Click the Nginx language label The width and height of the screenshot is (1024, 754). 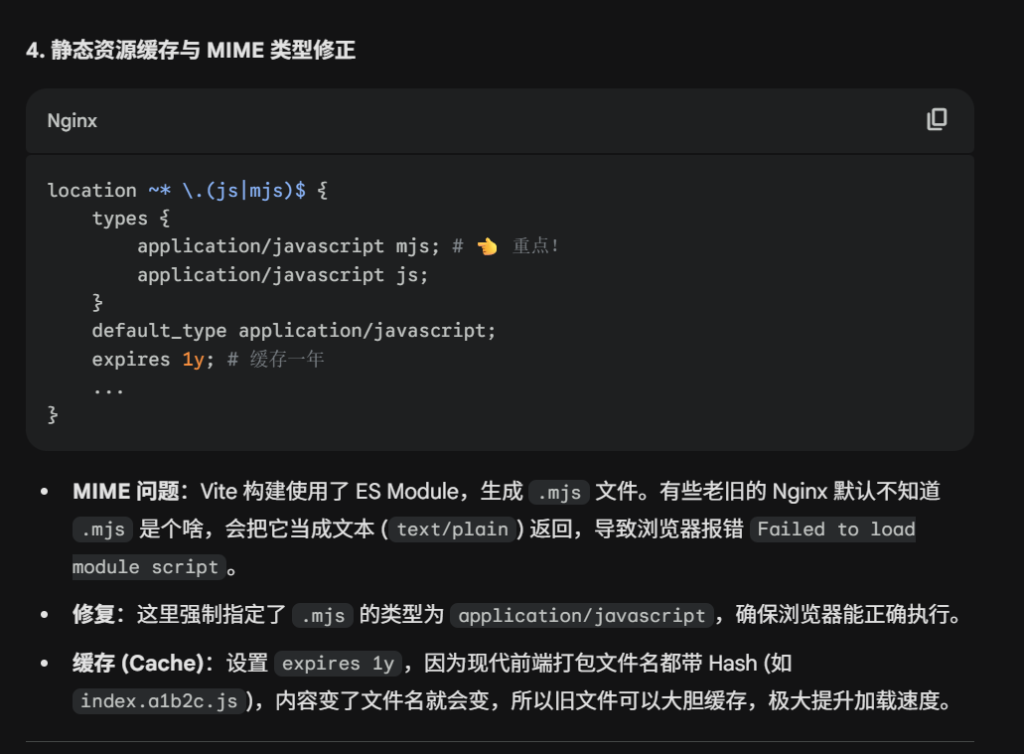72,121
